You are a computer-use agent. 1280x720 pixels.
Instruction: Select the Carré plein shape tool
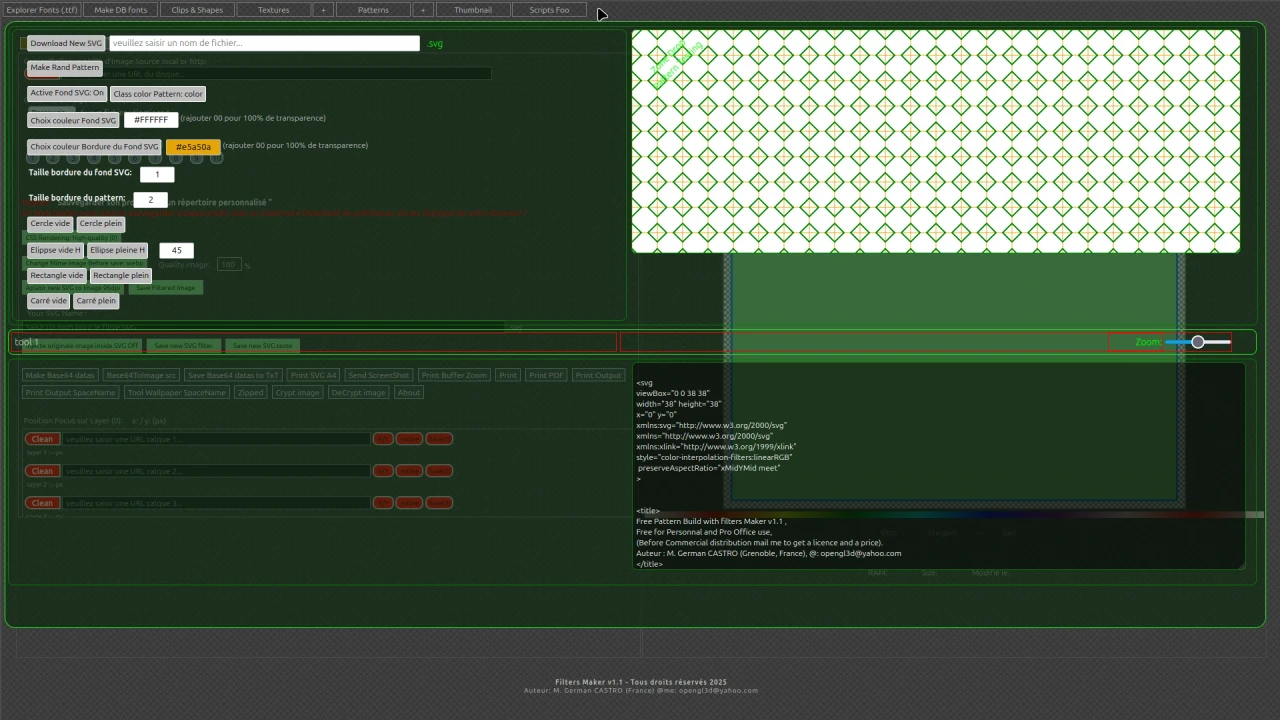[x=95, y=300]
